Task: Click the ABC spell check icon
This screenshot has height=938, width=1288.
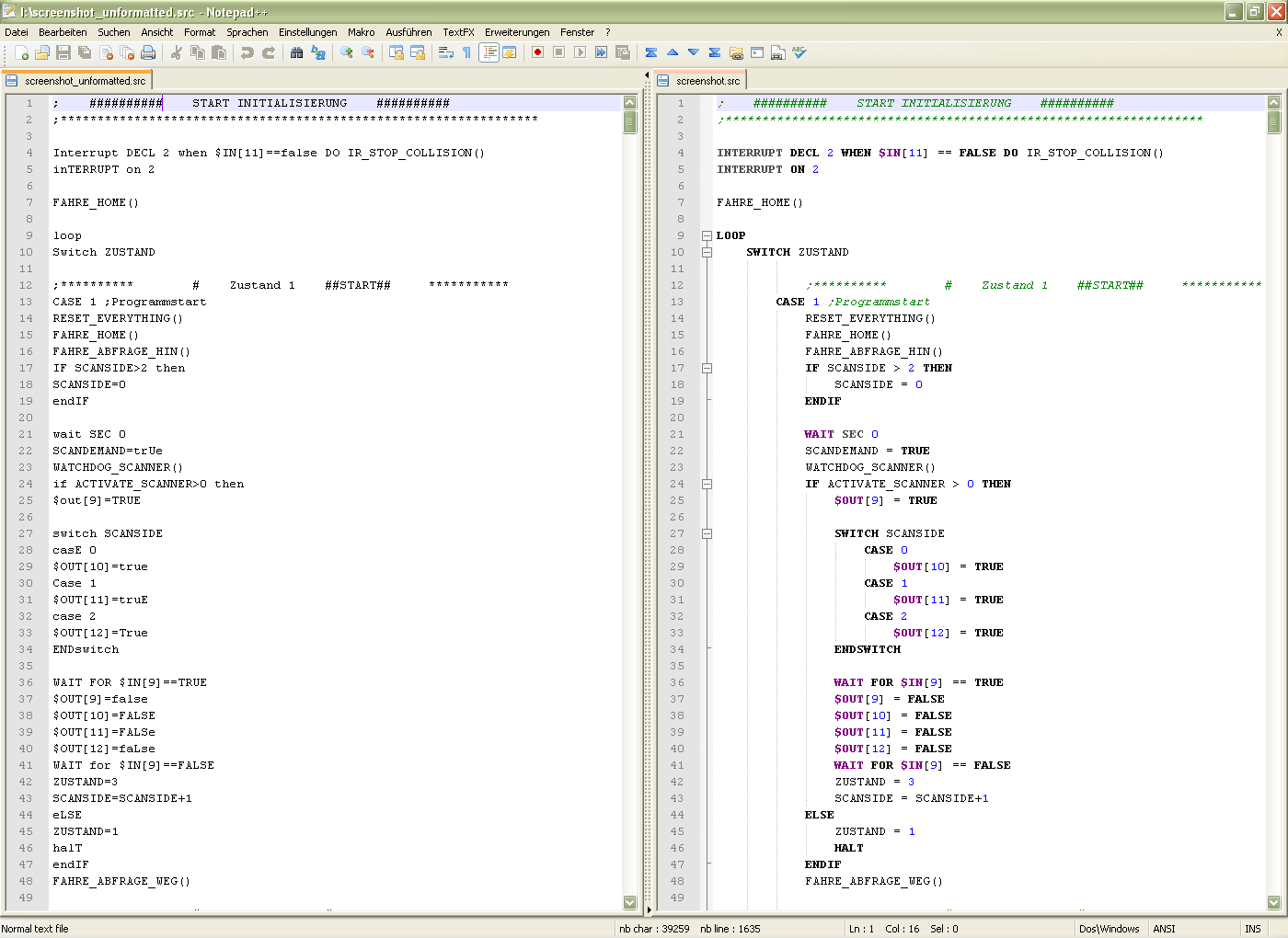Action: (799, 53)
